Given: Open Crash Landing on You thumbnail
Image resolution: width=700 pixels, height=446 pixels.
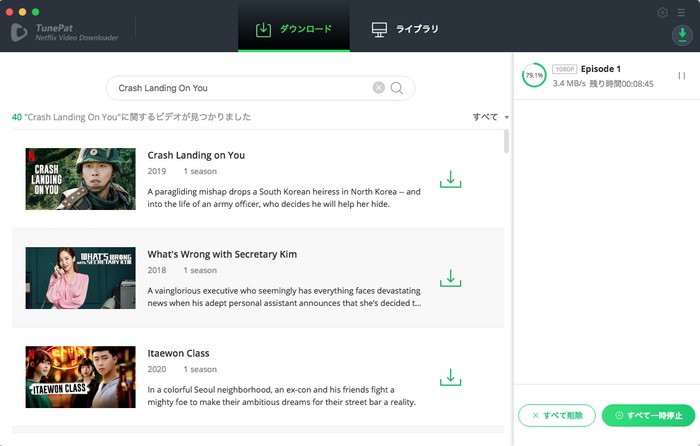Looking at the screenshot, I should point(80,179).
